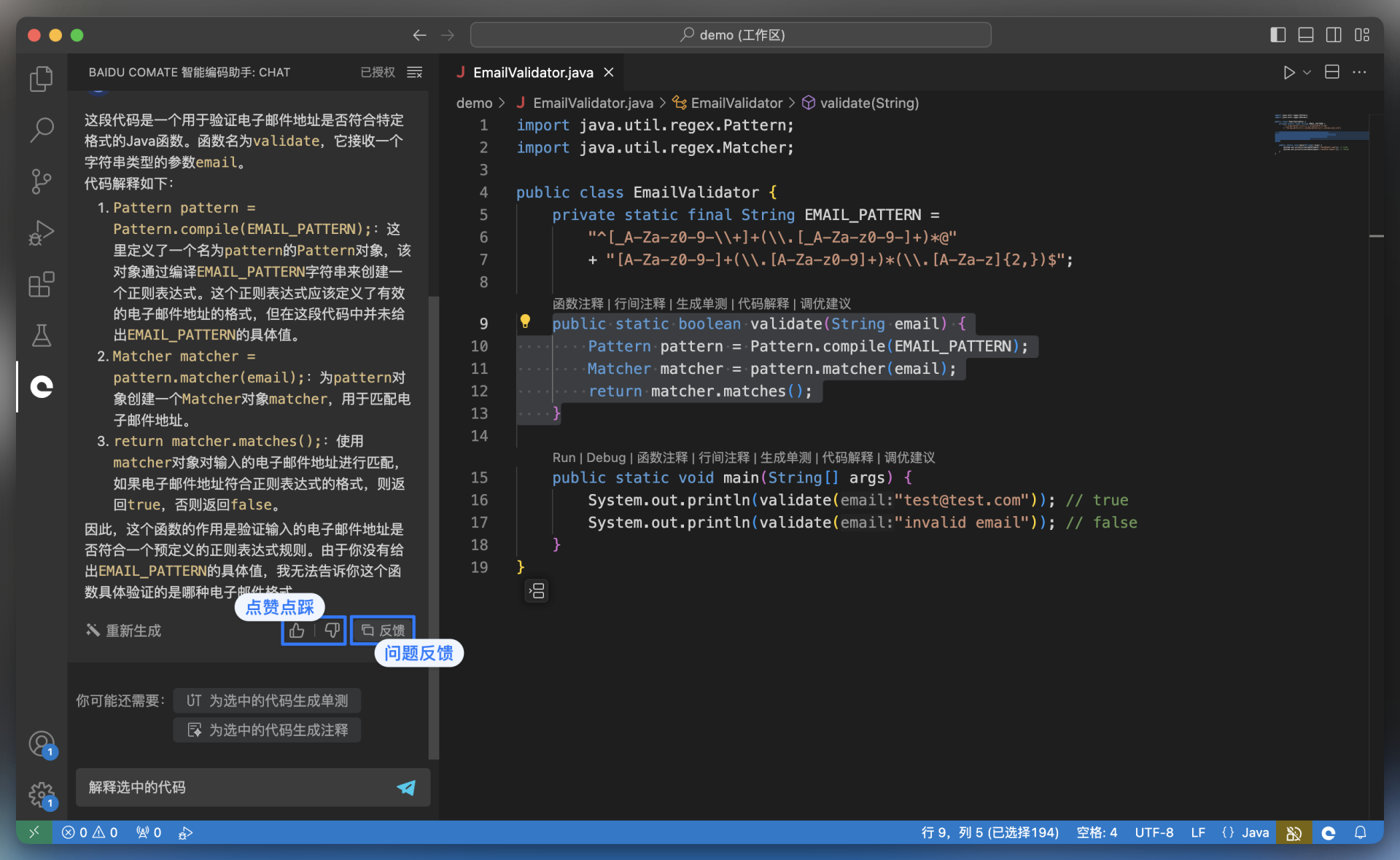This screenshot has width=1400, height=860.
Task: Open the Search view icon
Action: coord(42,130)
